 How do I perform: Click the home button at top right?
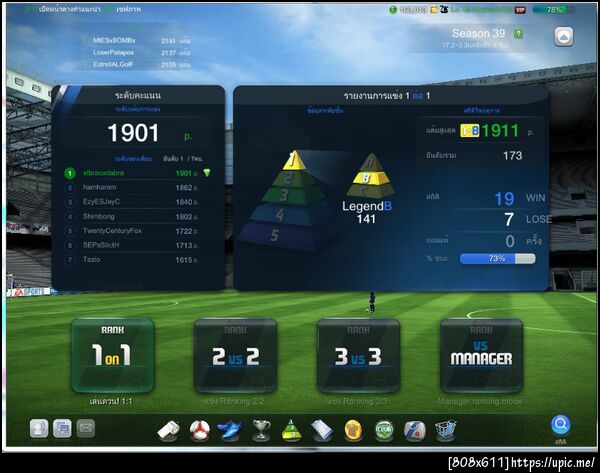[x=564, y=36]
